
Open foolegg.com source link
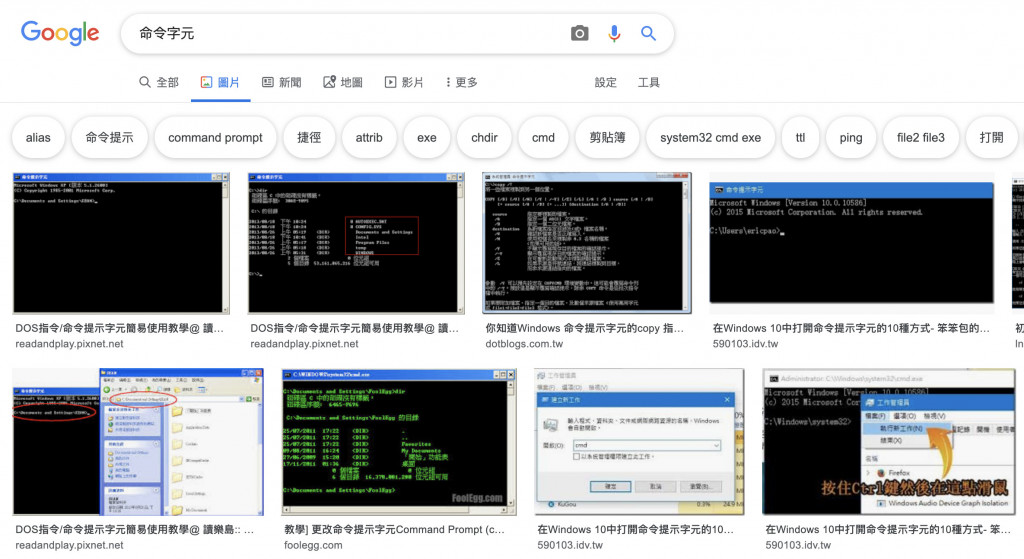(313, 545)
